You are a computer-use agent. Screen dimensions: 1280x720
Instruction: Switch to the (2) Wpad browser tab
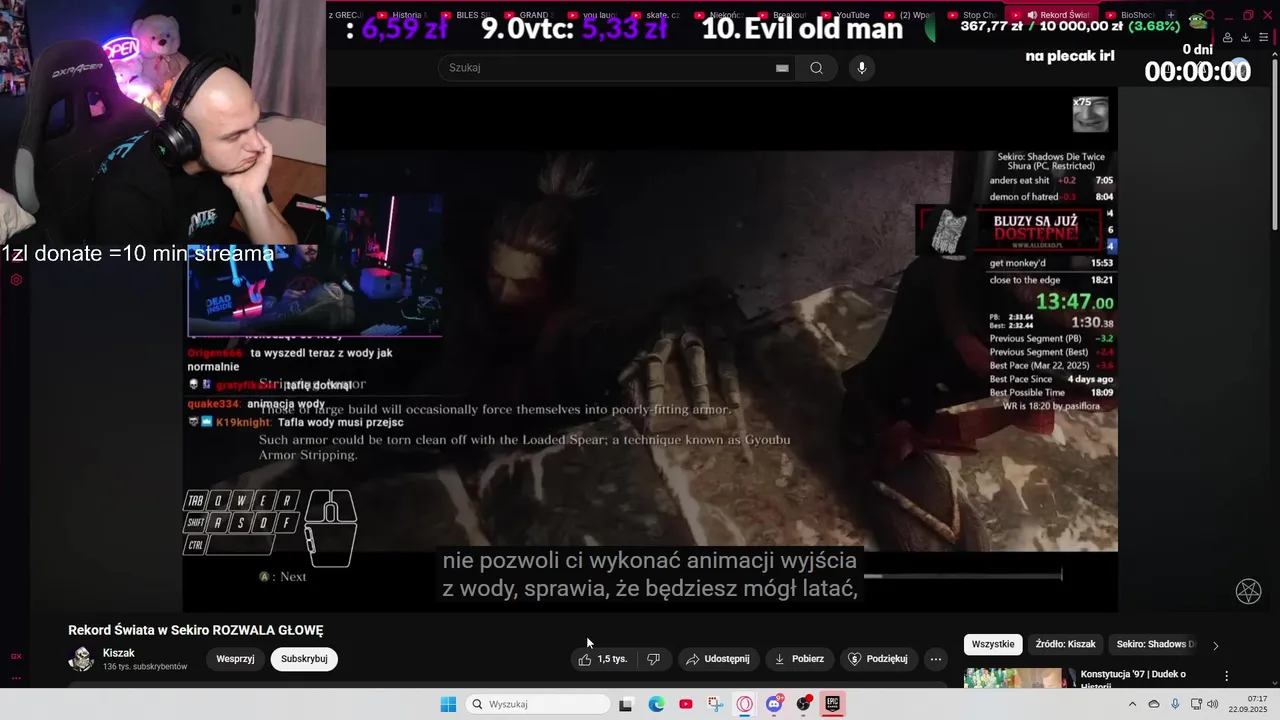tap(911, 15)
